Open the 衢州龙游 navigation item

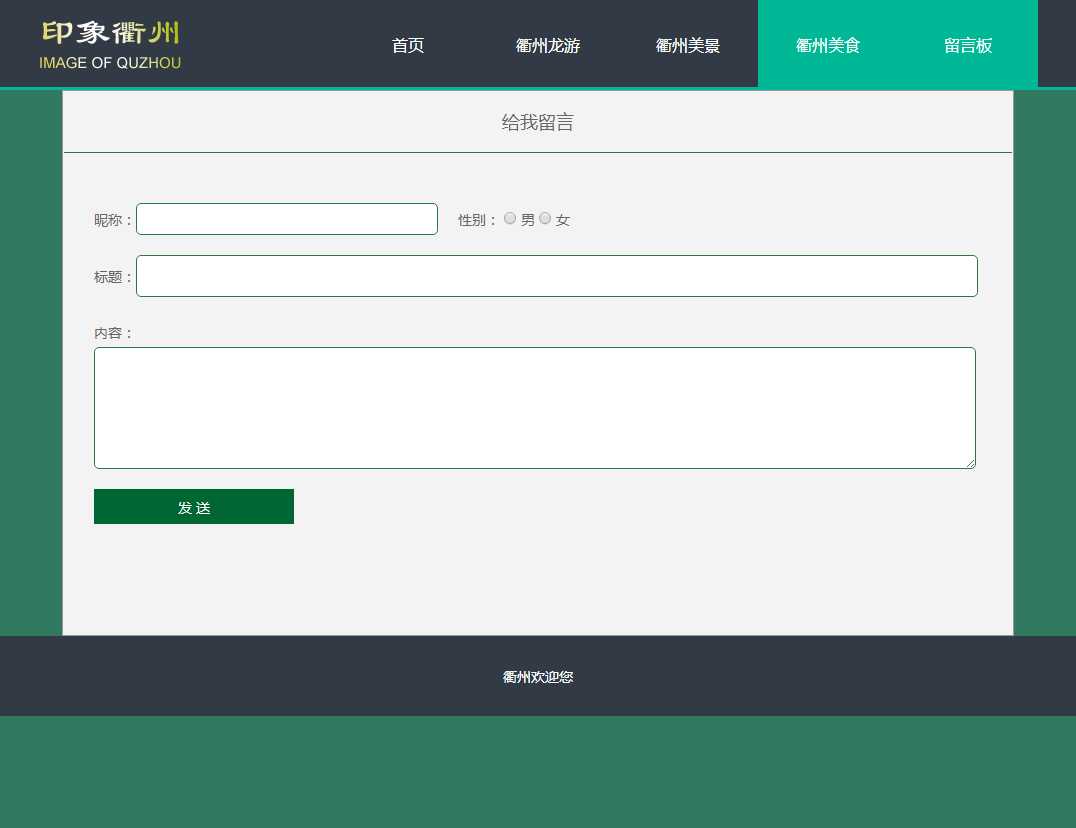(x=548, y=45)
